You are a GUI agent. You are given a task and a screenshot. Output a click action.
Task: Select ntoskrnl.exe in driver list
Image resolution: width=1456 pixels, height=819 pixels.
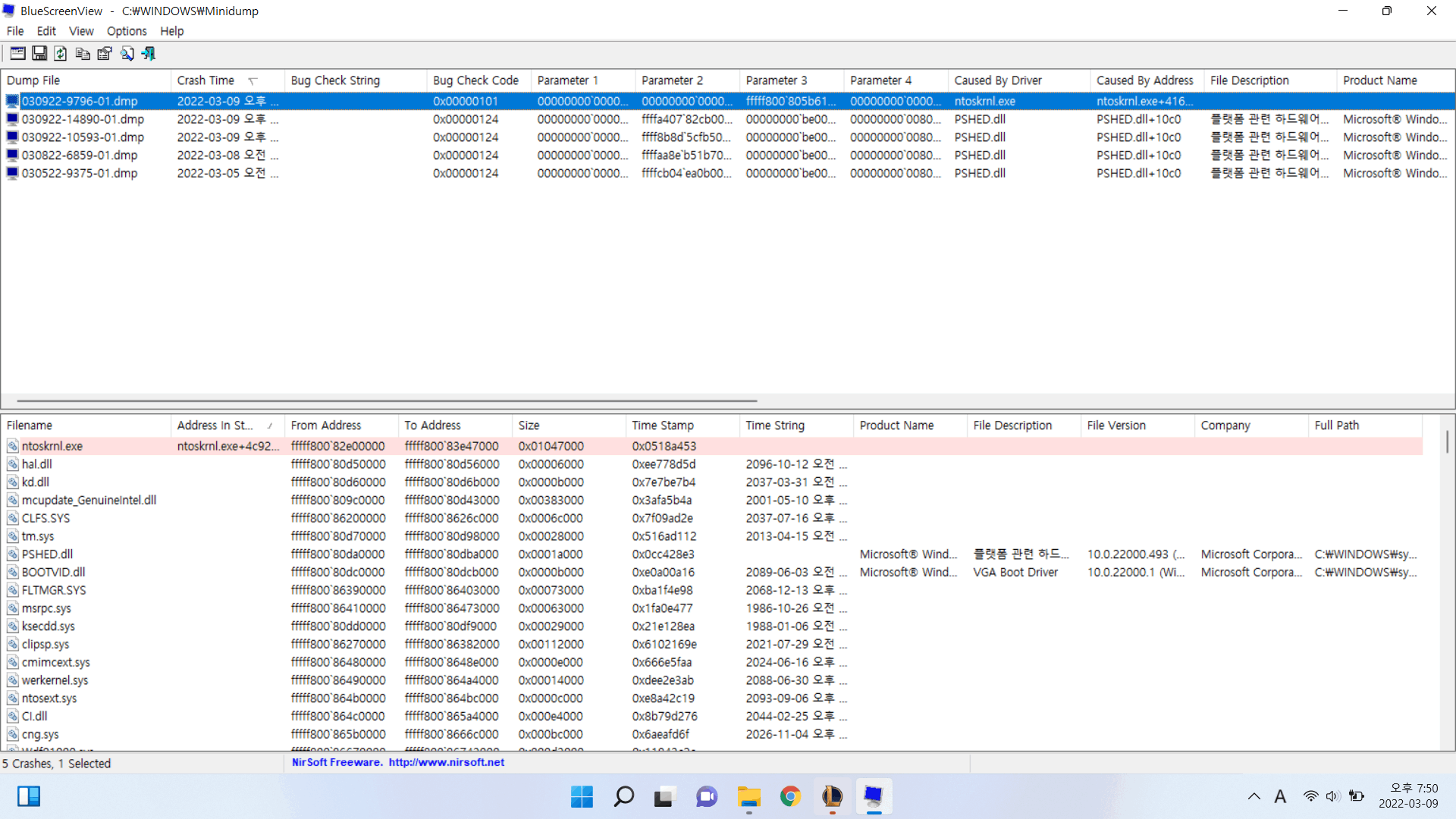pos(52,446)
